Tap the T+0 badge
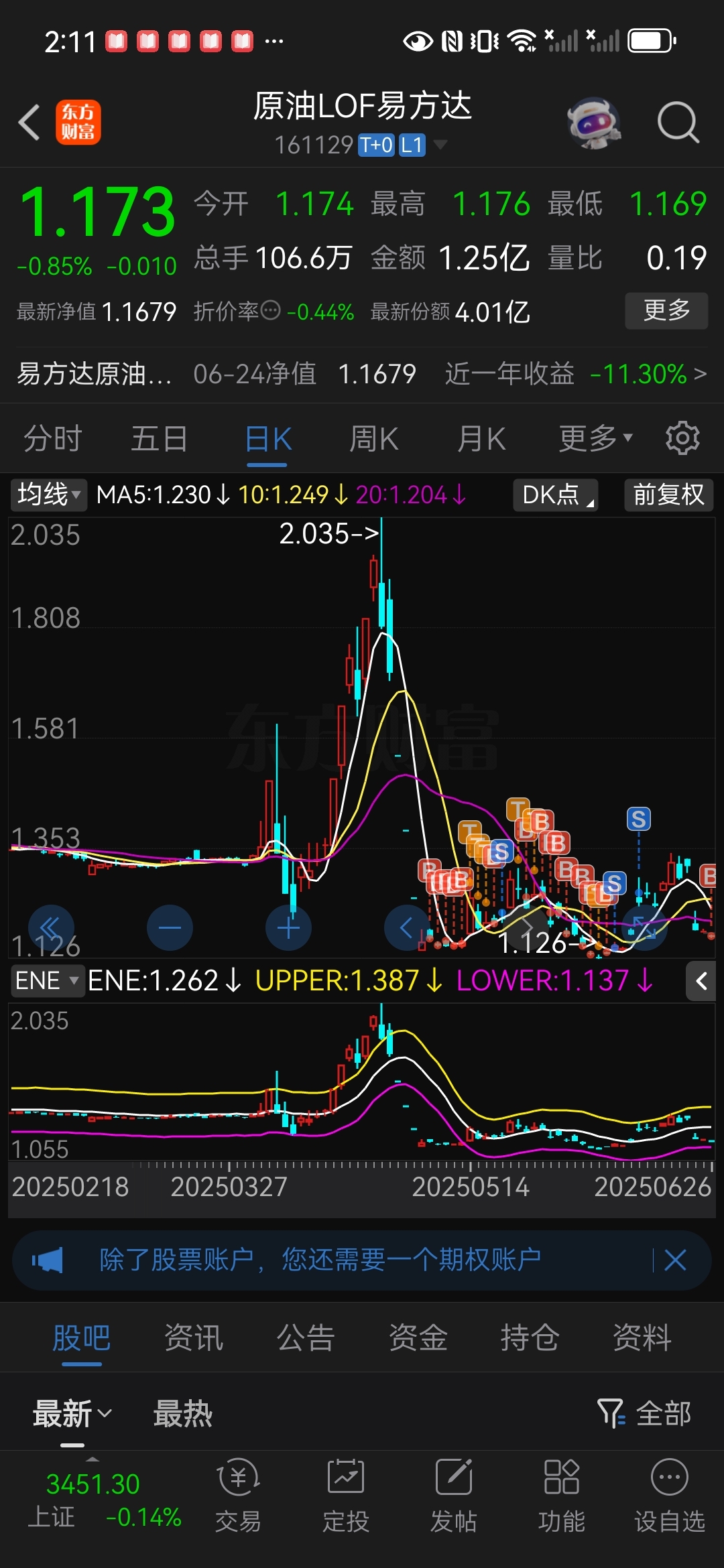724x1568 pixels. click(x=376, y=145)
